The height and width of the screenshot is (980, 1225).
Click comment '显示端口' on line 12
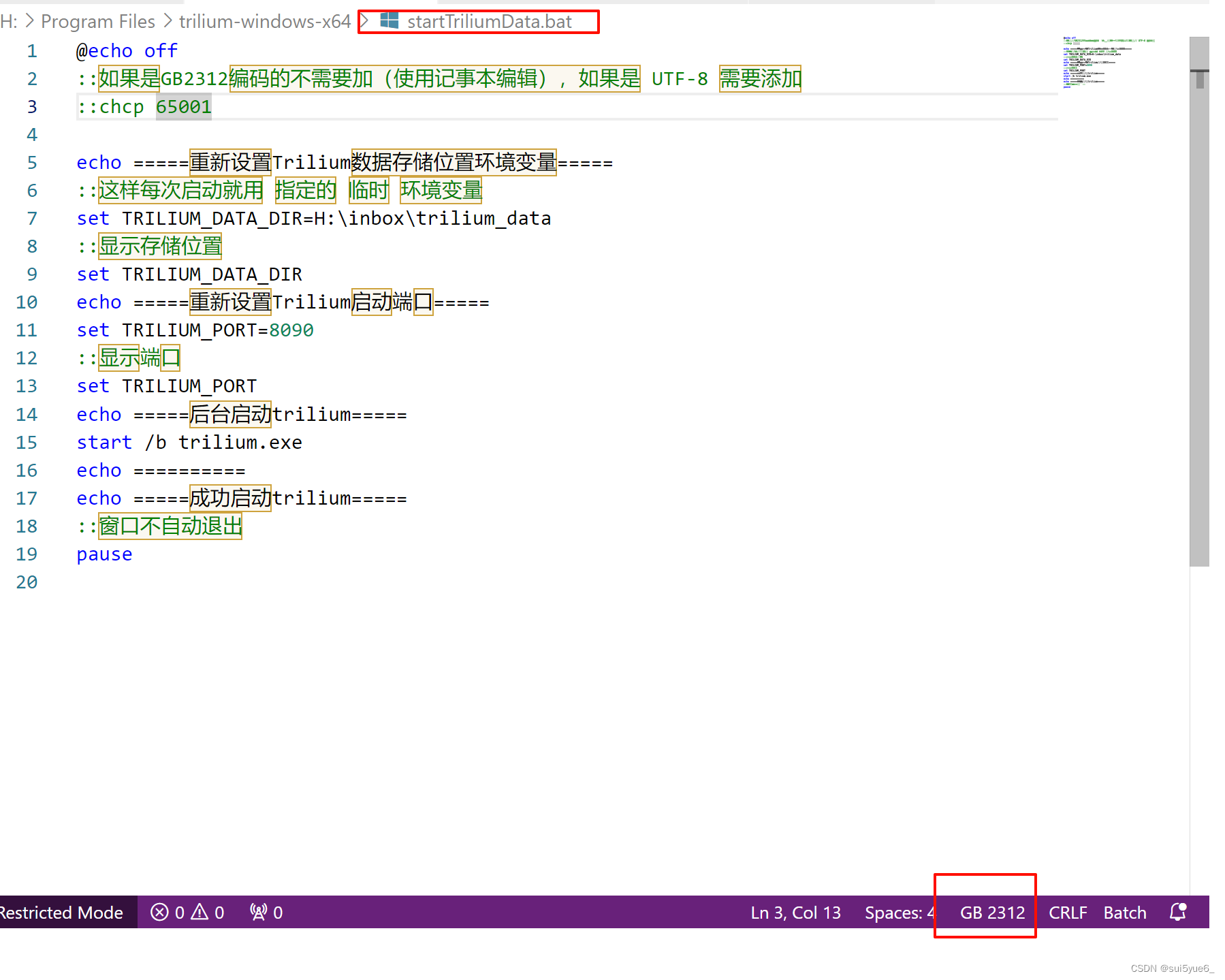[139, 358]
